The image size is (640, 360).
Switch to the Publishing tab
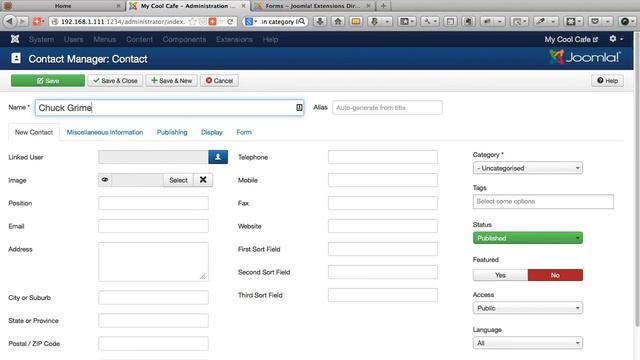tap(172, 132)
